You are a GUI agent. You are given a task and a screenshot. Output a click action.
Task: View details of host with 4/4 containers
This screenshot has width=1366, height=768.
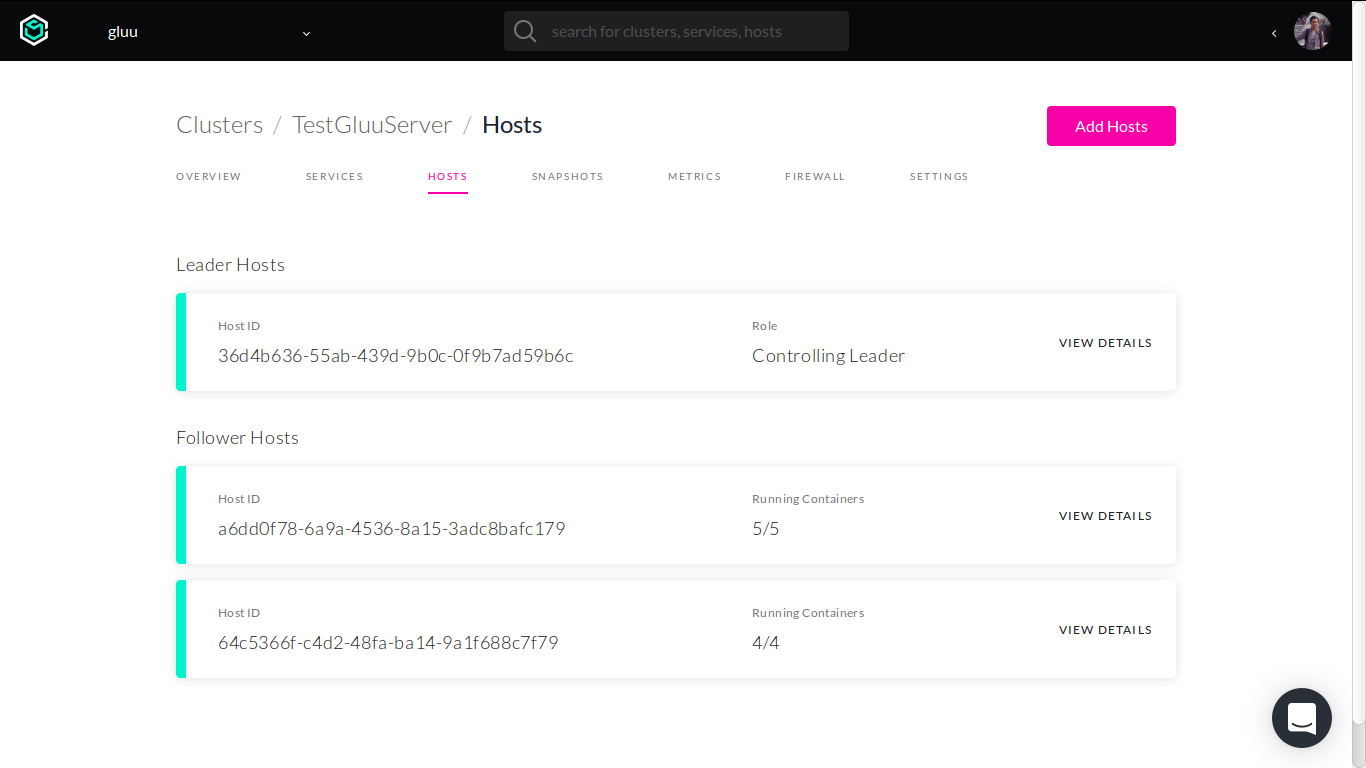tap(1105, 630)
